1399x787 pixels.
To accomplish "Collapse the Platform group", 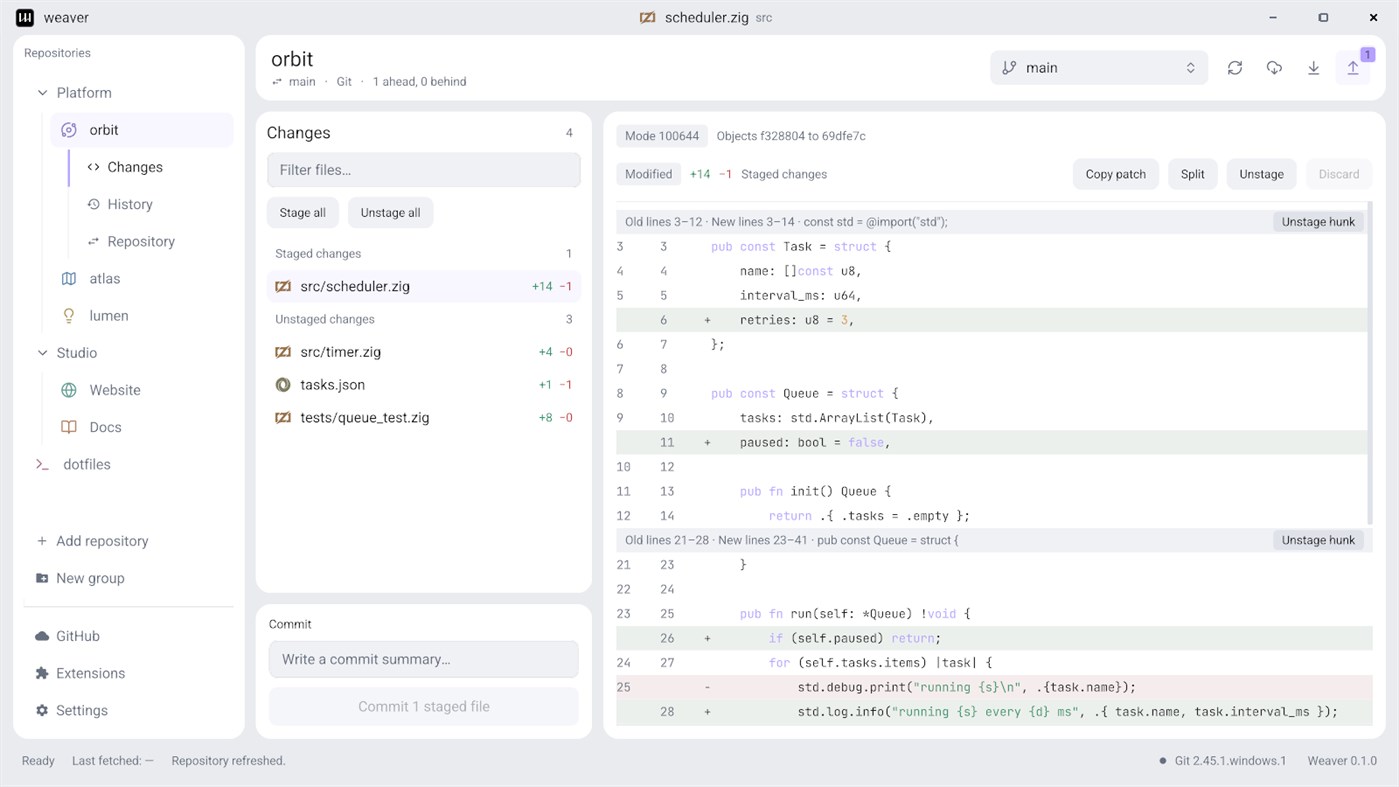I will [x=42, y=93].
